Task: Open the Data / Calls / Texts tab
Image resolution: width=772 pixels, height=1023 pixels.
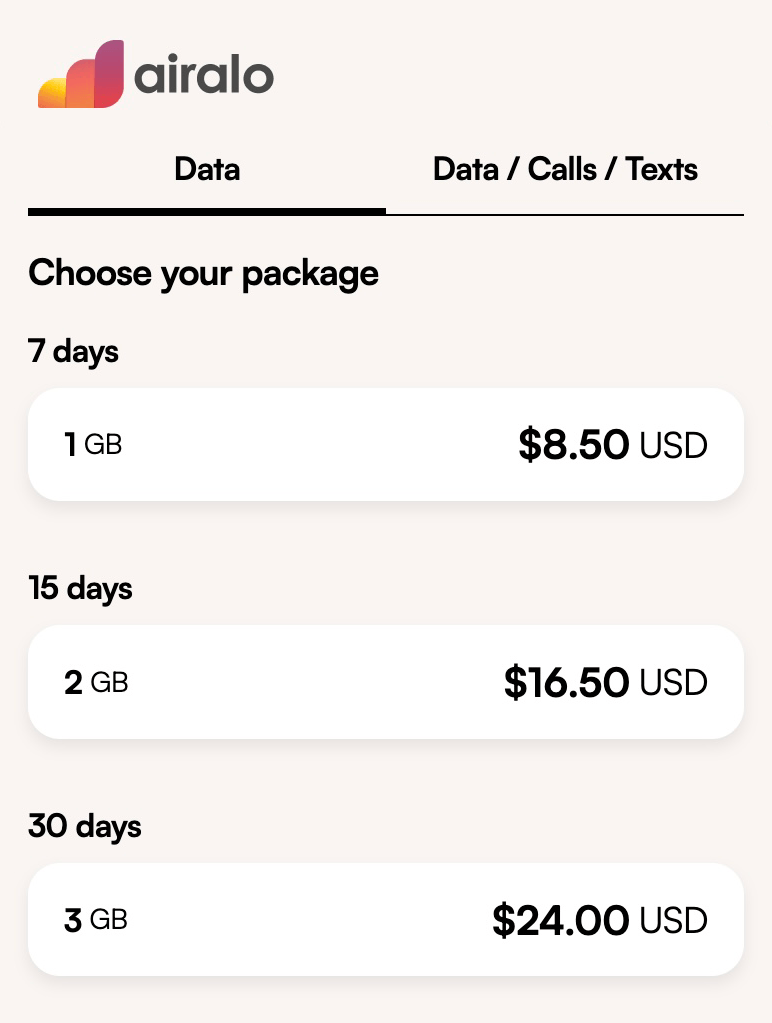Action: tap(565, 169)
